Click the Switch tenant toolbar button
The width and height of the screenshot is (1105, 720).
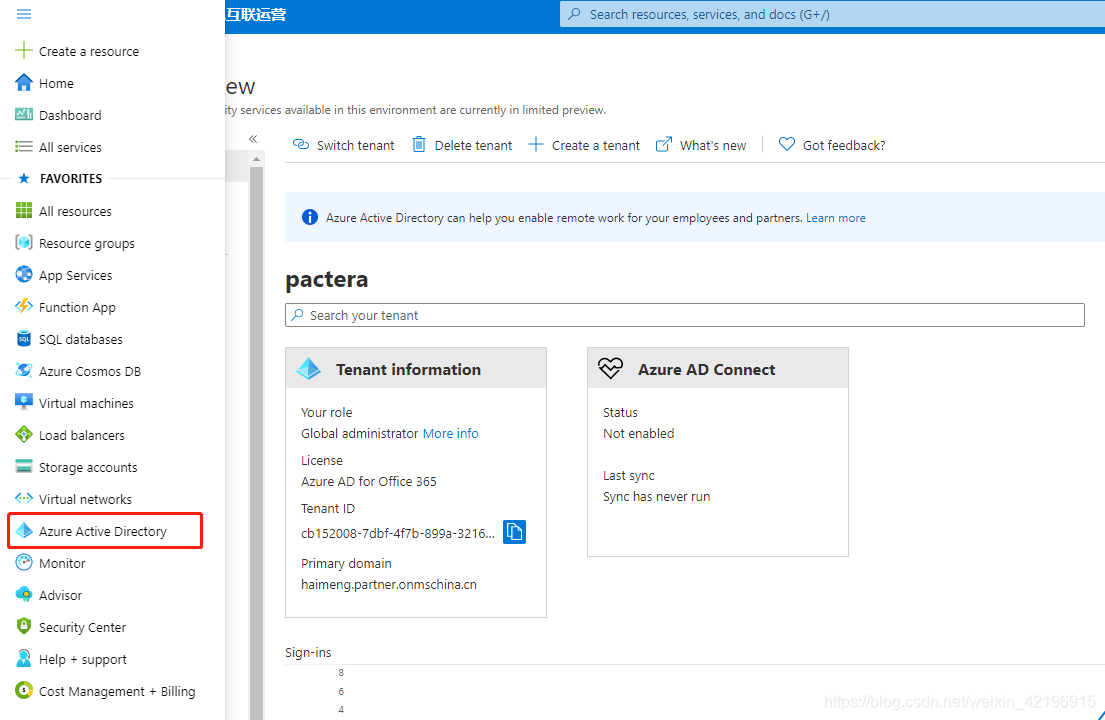pos(343,145)
